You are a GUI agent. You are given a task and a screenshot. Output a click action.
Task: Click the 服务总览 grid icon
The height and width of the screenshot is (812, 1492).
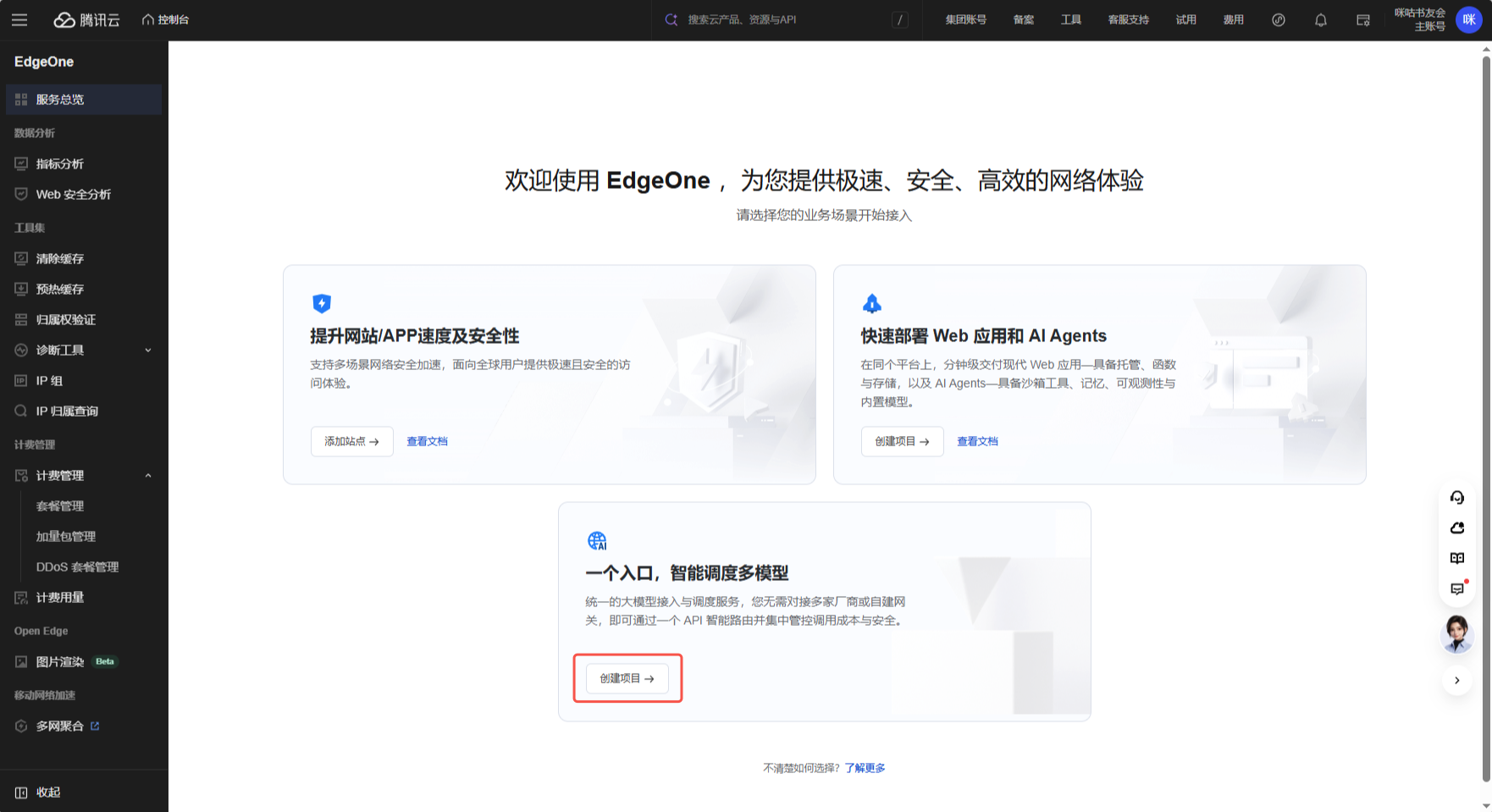[21, 99]
